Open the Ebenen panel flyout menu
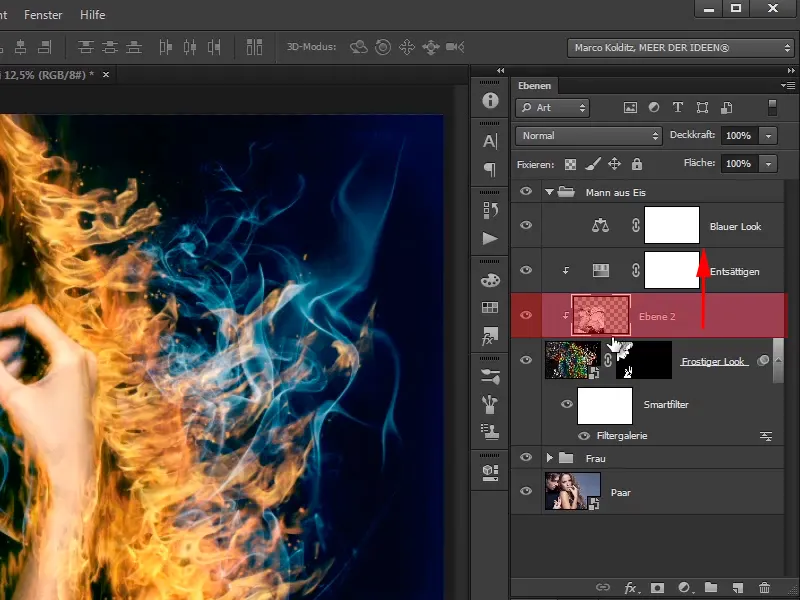 (x=788, y=85)
